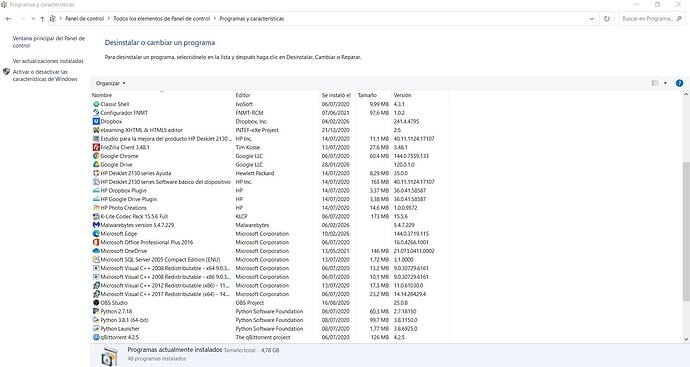This screenshot has width=690, height=367.
Task: Expand the address bar history dropdown
Action: pos(591,19)
